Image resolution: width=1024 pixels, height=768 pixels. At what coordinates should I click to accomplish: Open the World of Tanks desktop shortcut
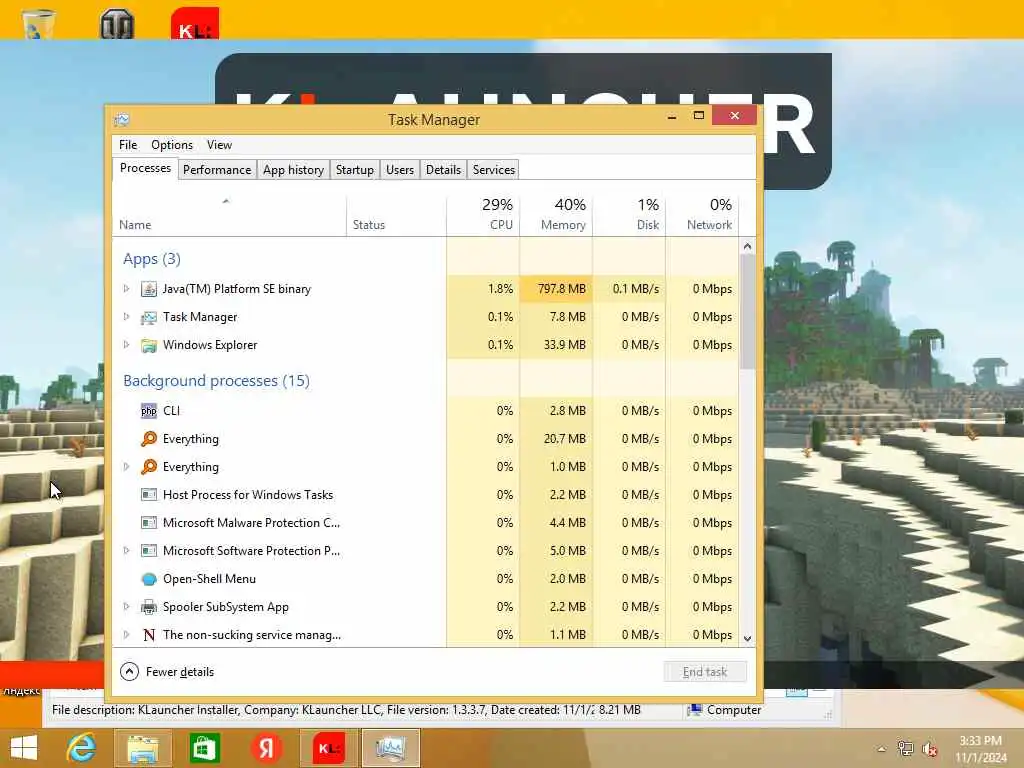pos(118,24)
